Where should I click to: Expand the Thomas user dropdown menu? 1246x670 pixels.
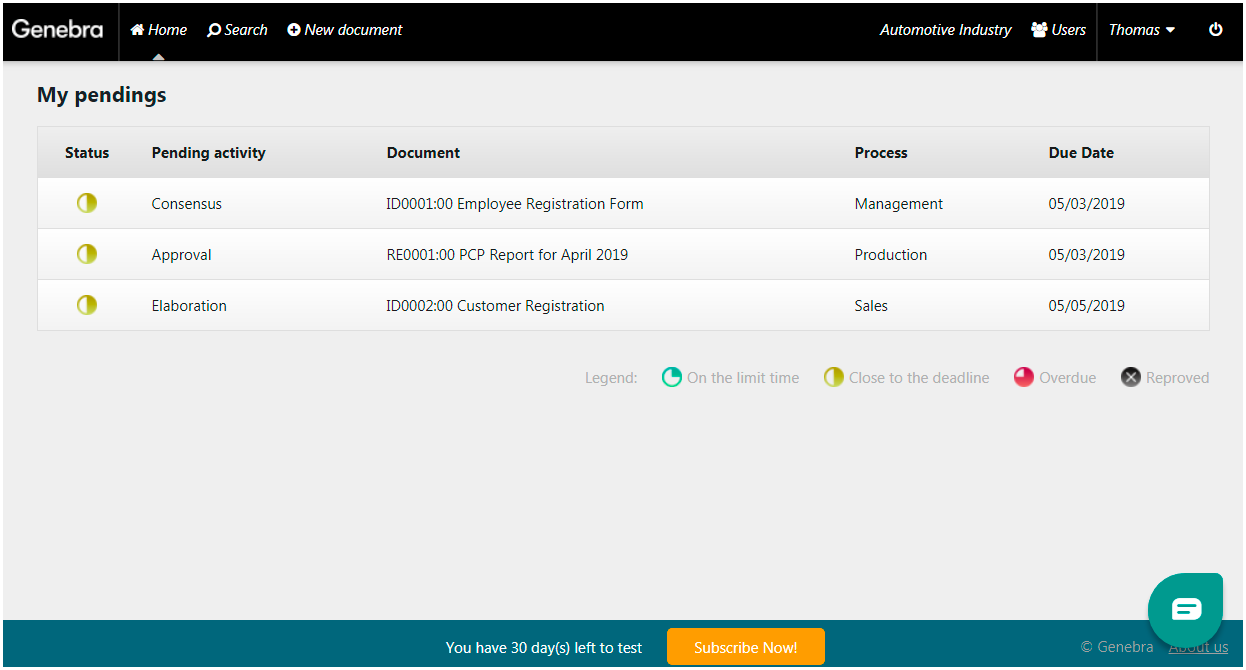click(x=1141, y=30)
